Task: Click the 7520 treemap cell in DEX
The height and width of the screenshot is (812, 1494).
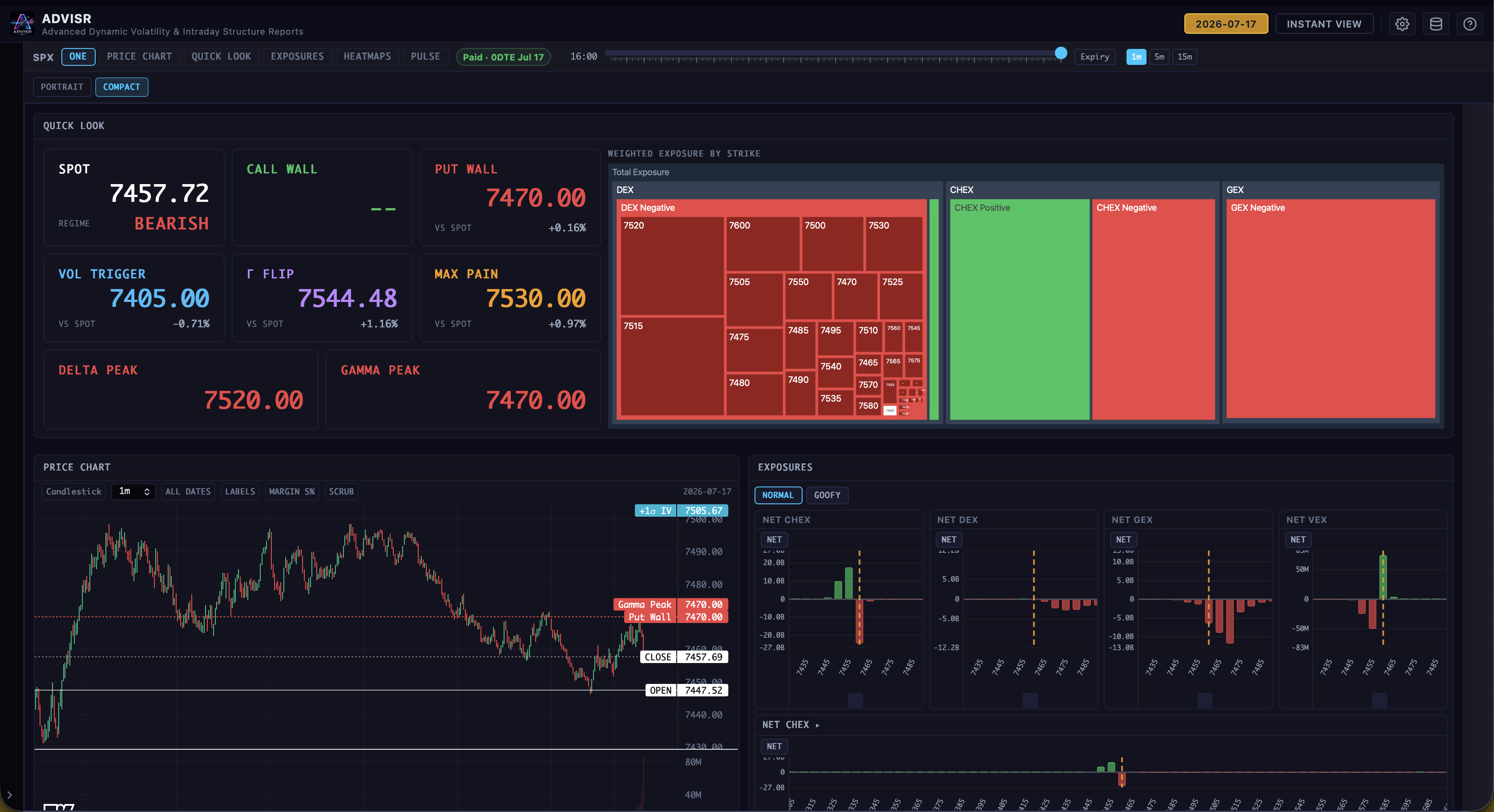Action: coord(672,266)
